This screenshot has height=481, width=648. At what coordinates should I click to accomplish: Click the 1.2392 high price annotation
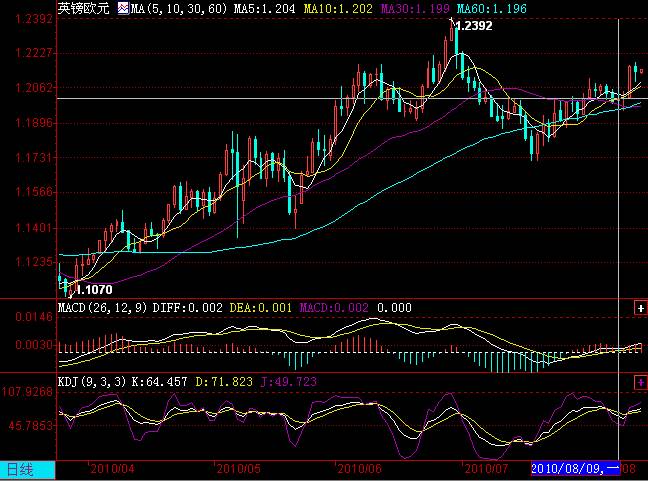[474, 26]
